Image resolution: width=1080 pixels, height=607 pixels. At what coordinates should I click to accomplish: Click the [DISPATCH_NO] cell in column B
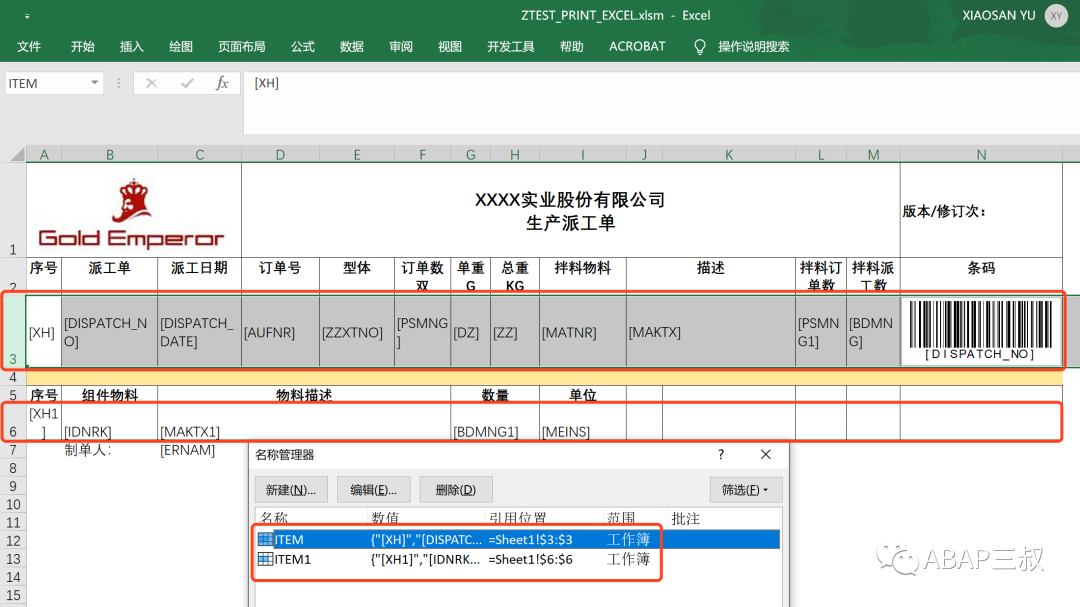(x=110, y=332)
